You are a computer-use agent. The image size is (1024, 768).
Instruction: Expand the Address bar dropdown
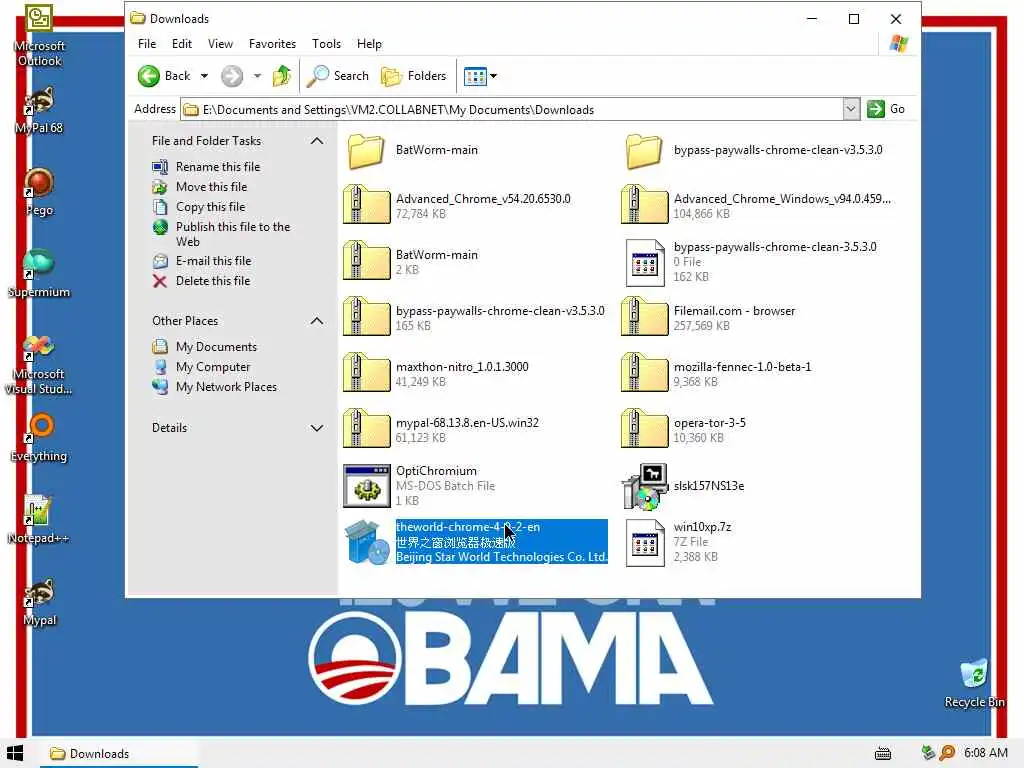(850, 109)
